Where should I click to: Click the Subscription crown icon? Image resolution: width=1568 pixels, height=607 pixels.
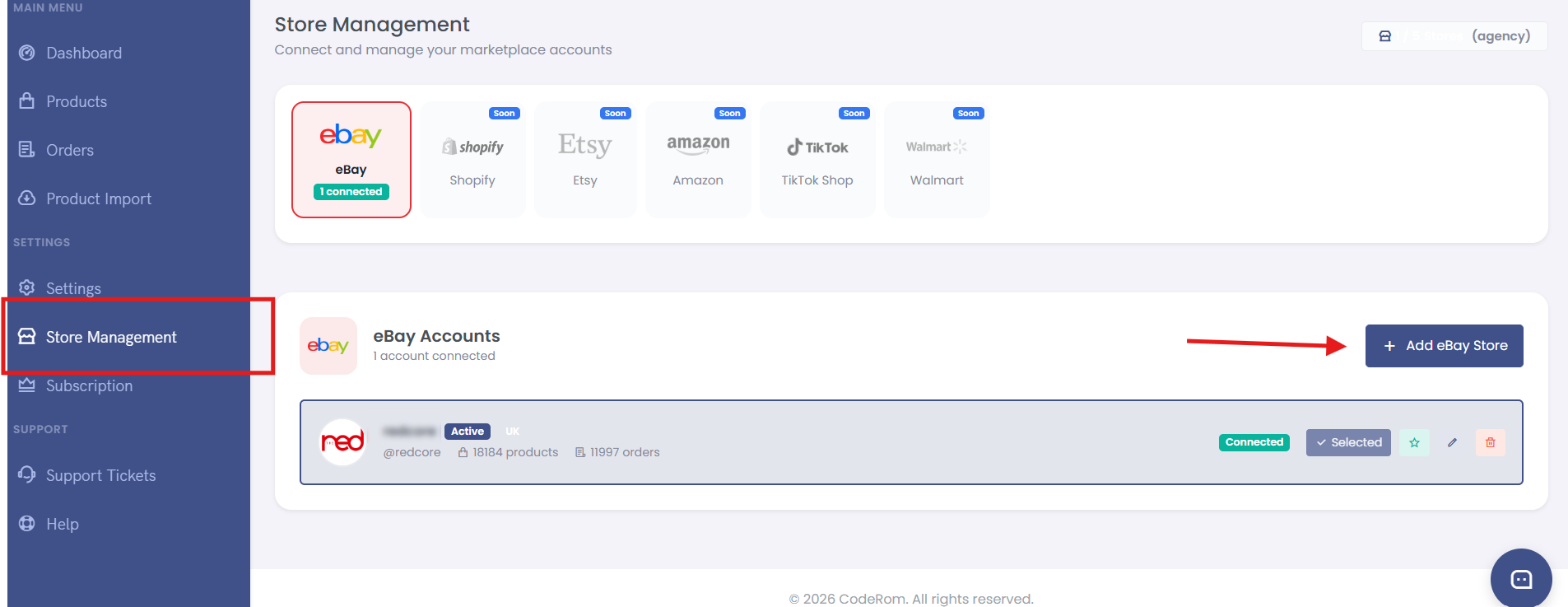[x=27, y=385]
